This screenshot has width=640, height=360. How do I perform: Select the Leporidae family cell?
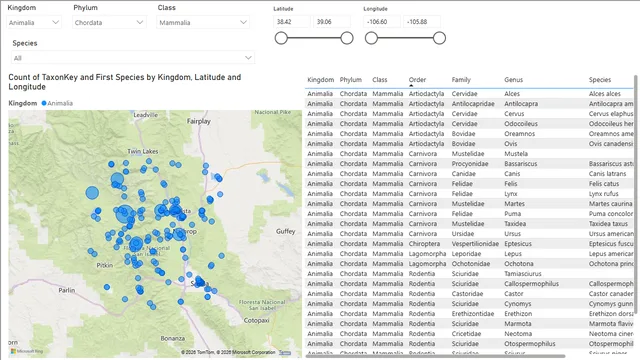pos(466,253)
